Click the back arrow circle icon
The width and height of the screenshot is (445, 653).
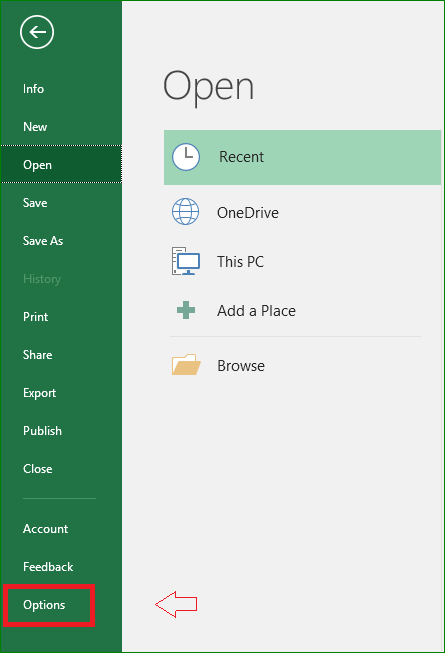coord(37,32)
